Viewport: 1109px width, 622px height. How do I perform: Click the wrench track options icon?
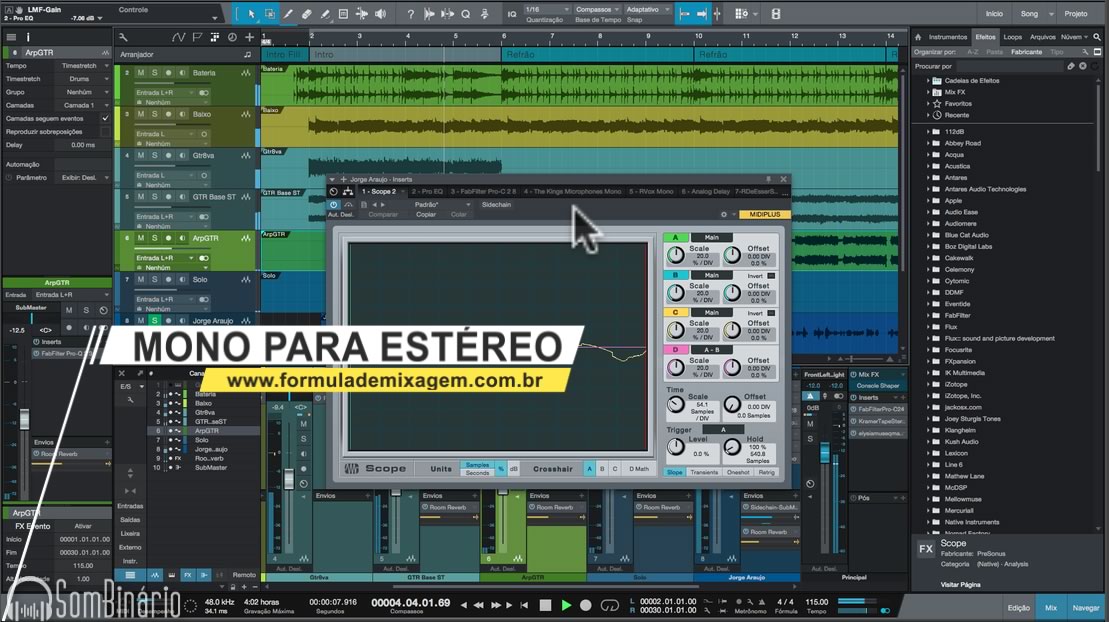tap(123, 37)
